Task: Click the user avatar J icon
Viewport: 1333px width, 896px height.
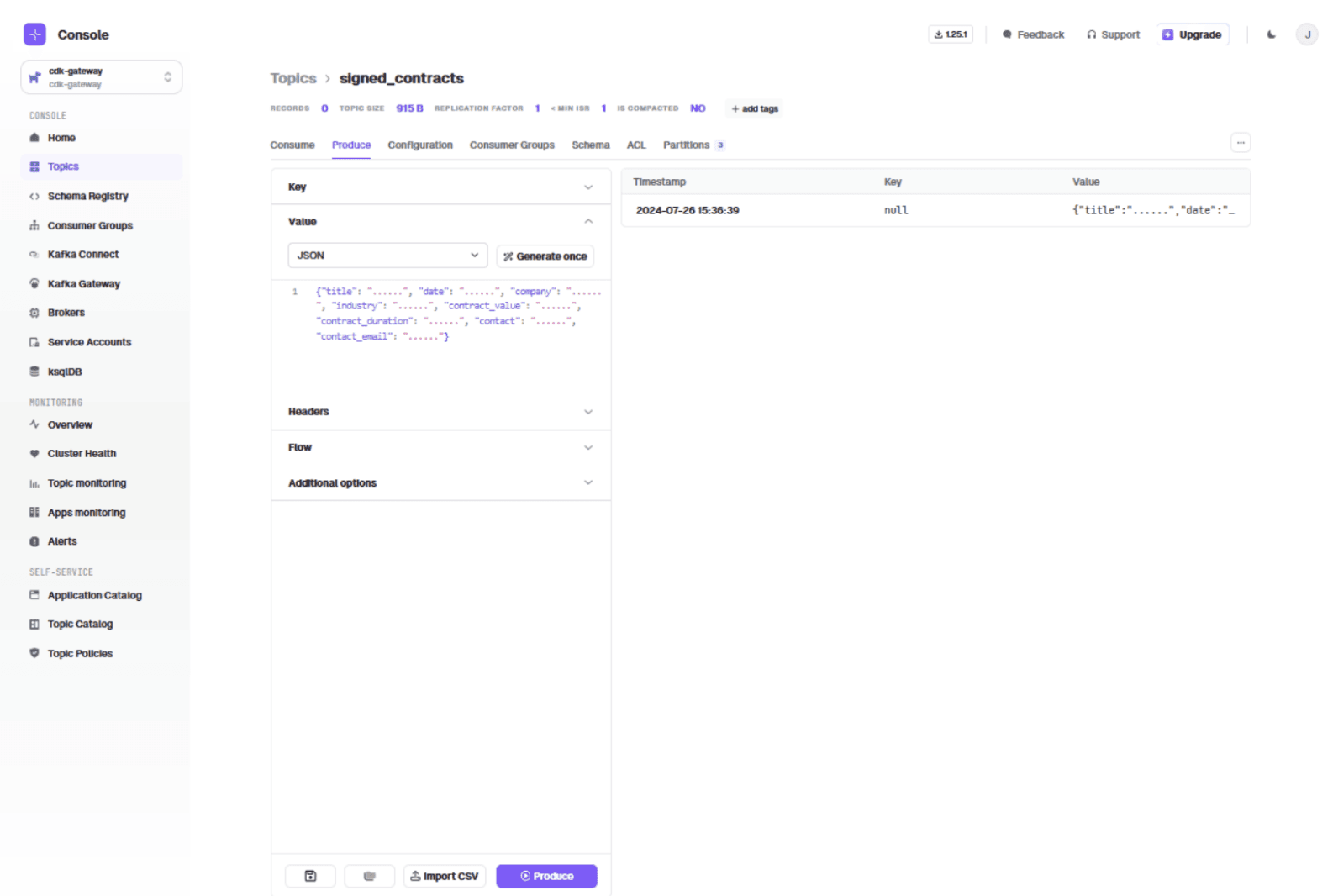Action: pyautogui.click(x=1306, y=34)
